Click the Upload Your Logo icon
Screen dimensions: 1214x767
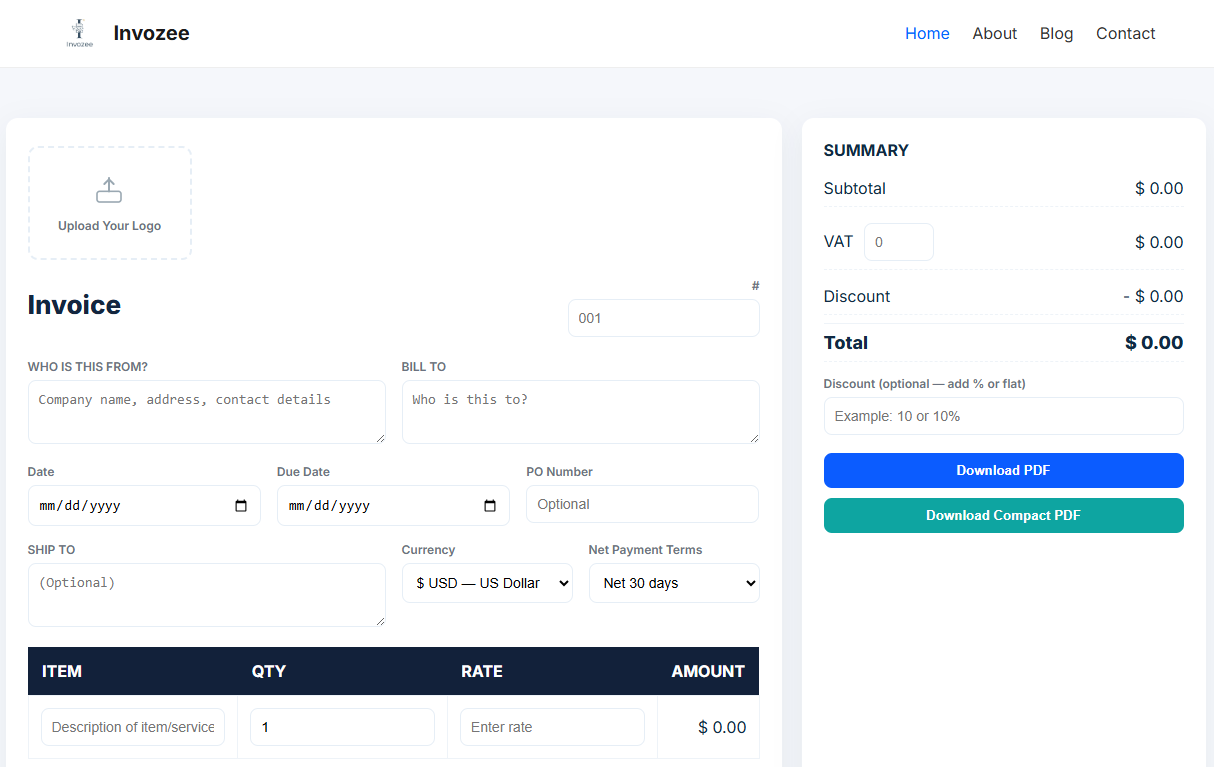(x=109, y=190)
